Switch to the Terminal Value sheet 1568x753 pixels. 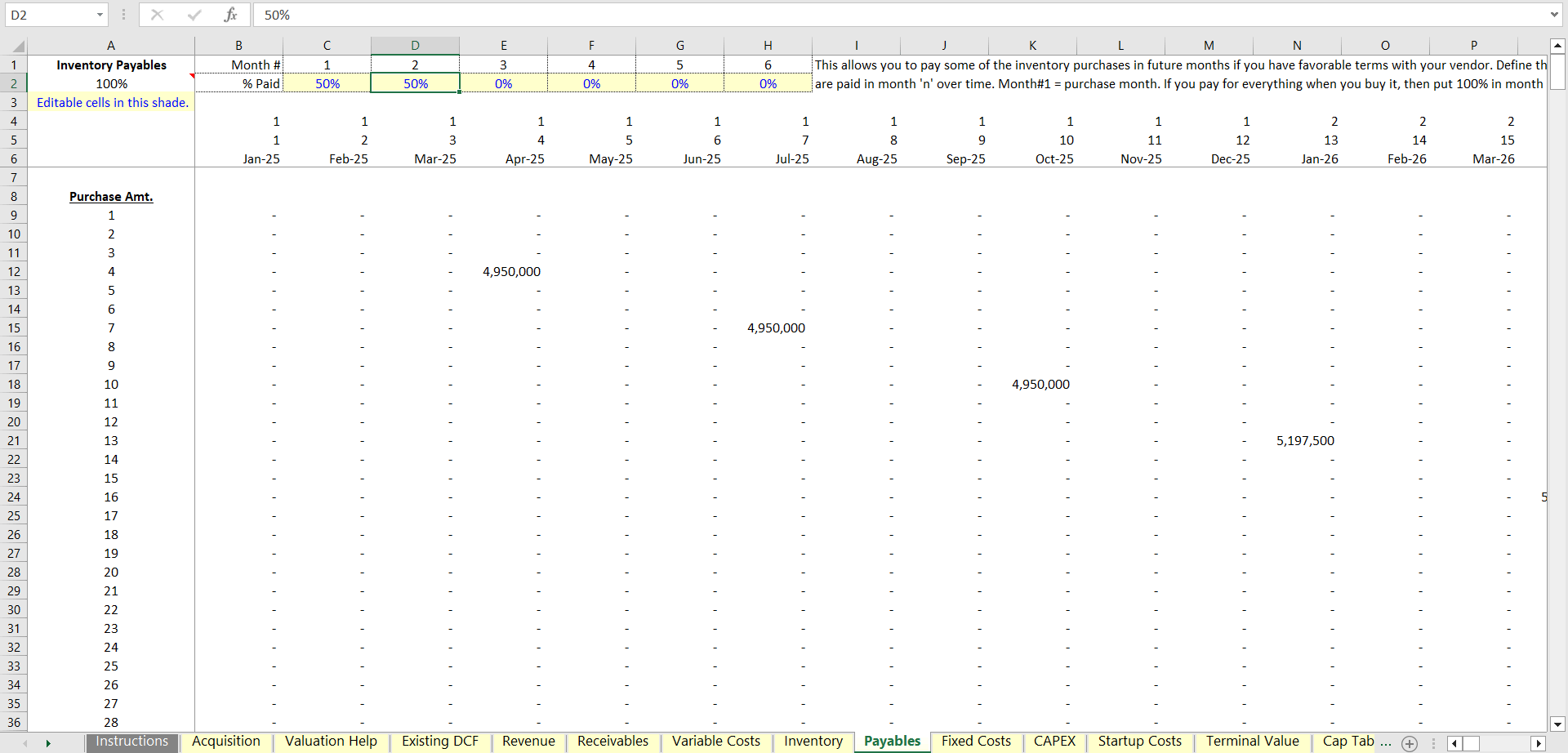coord(1252,742)
